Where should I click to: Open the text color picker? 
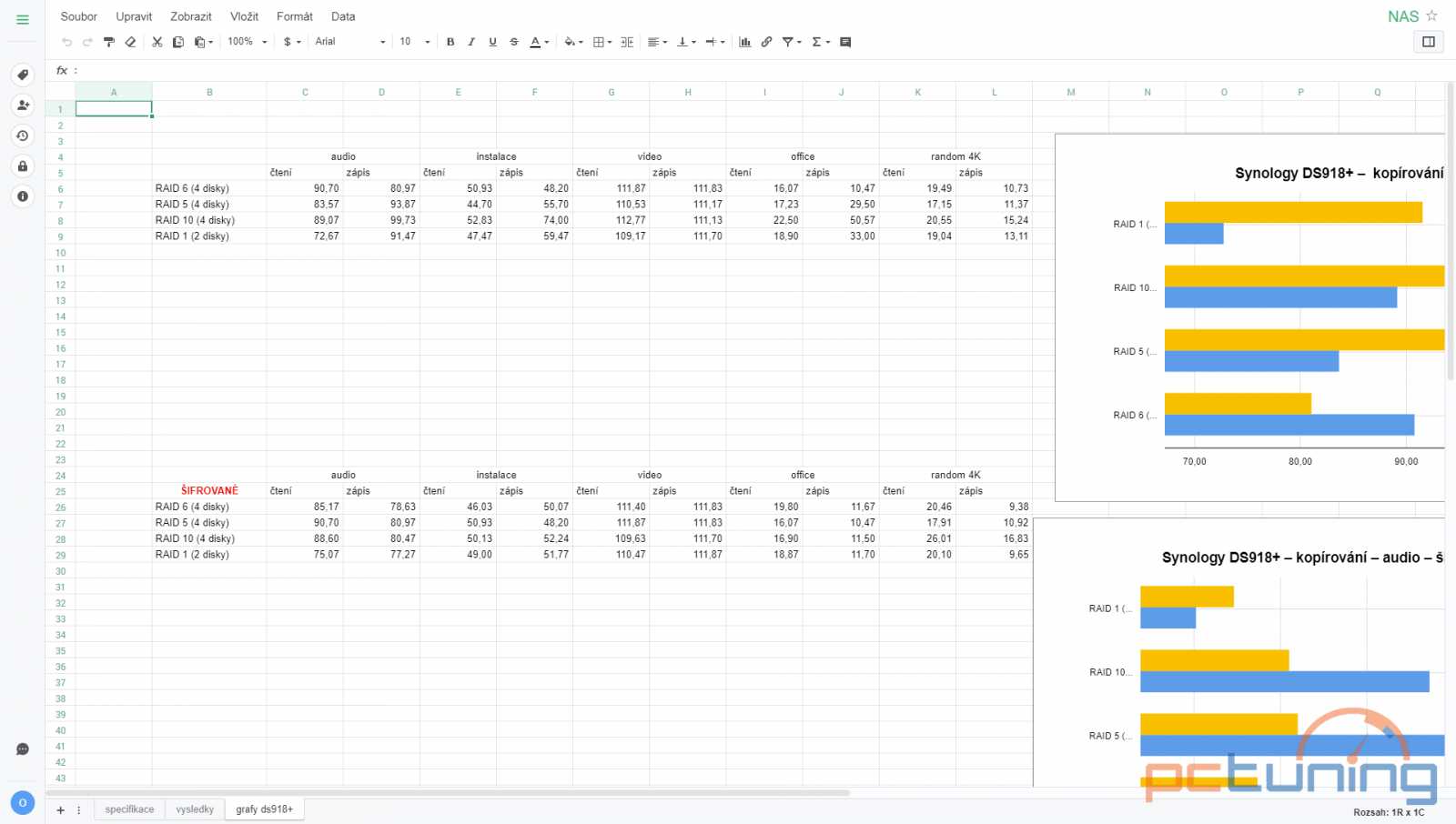point(539,42)
